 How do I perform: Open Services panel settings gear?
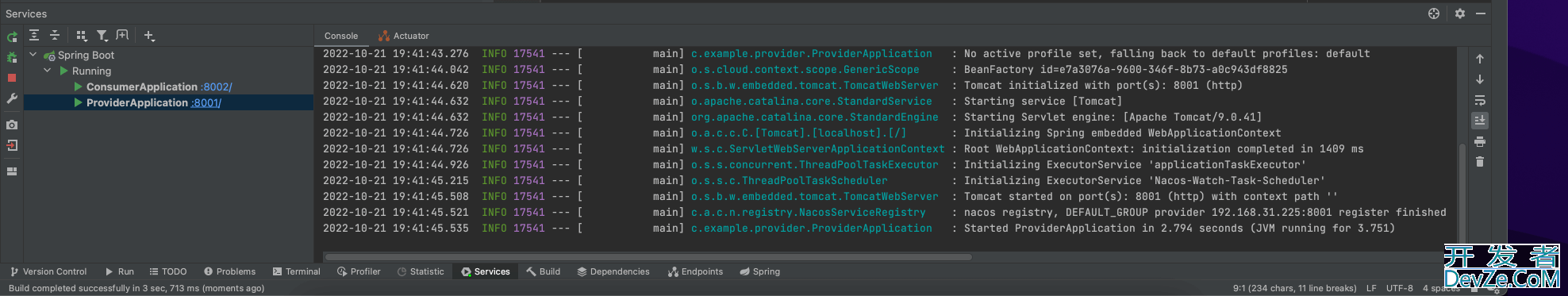pos(1460,13)
